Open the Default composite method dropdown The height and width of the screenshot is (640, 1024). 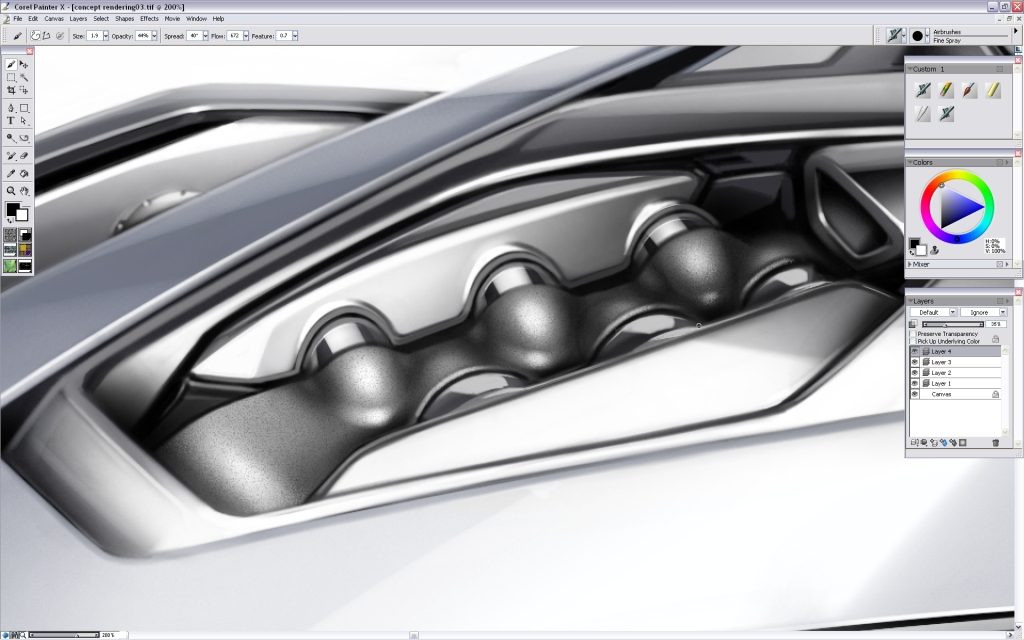coord(954,312)
